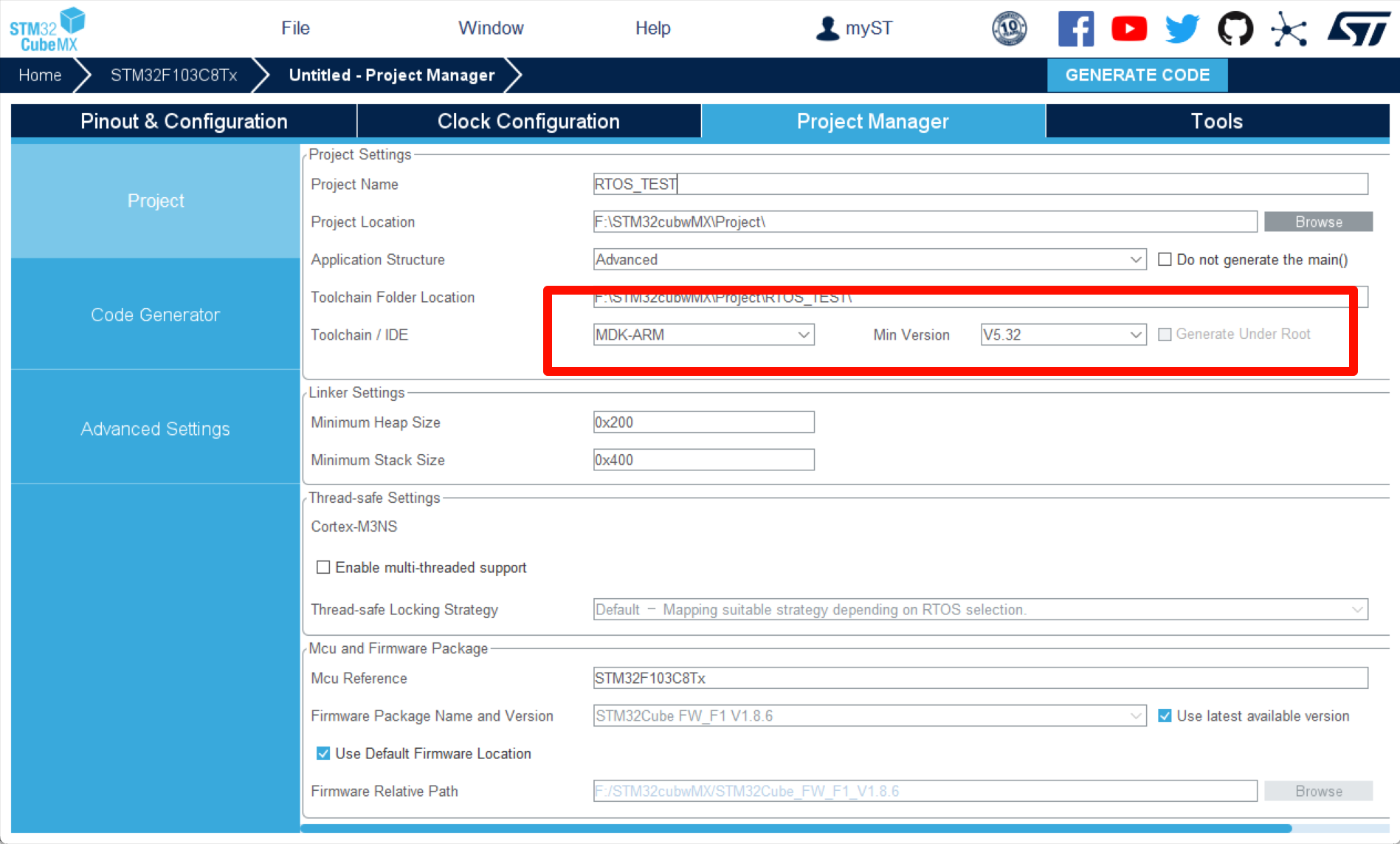Click the Minimum Stack Size field
The image size is (1400, 844).
703,460
